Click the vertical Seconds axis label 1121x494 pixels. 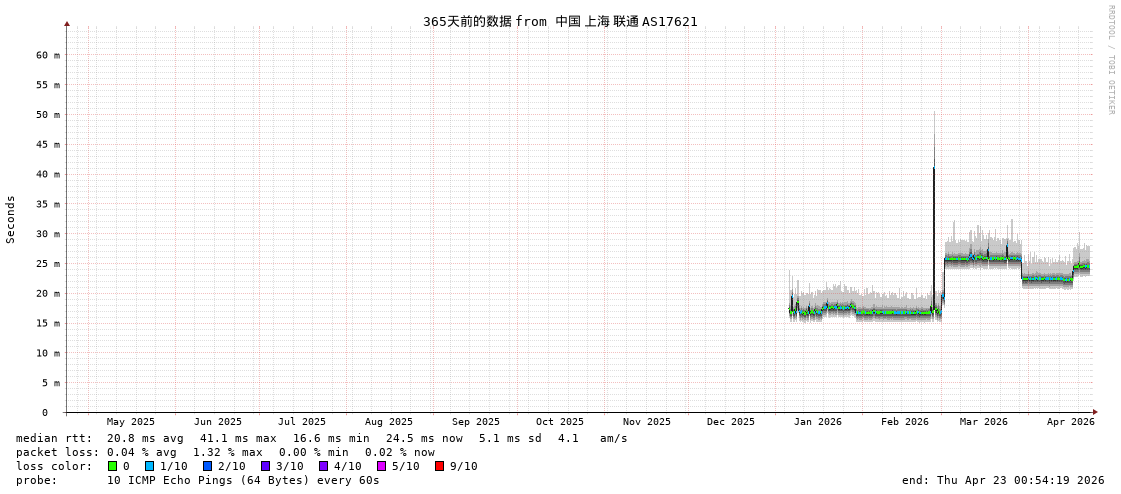pos(11,219)
